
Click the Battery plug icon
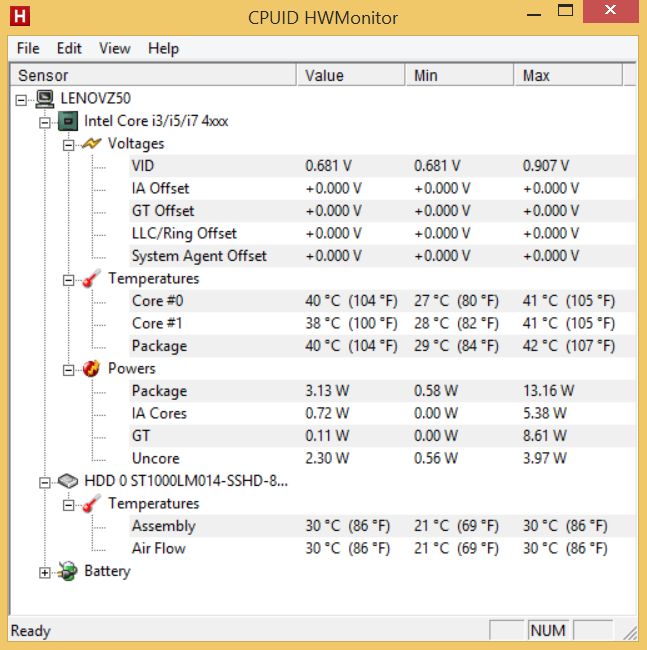[x=68, y=571]
